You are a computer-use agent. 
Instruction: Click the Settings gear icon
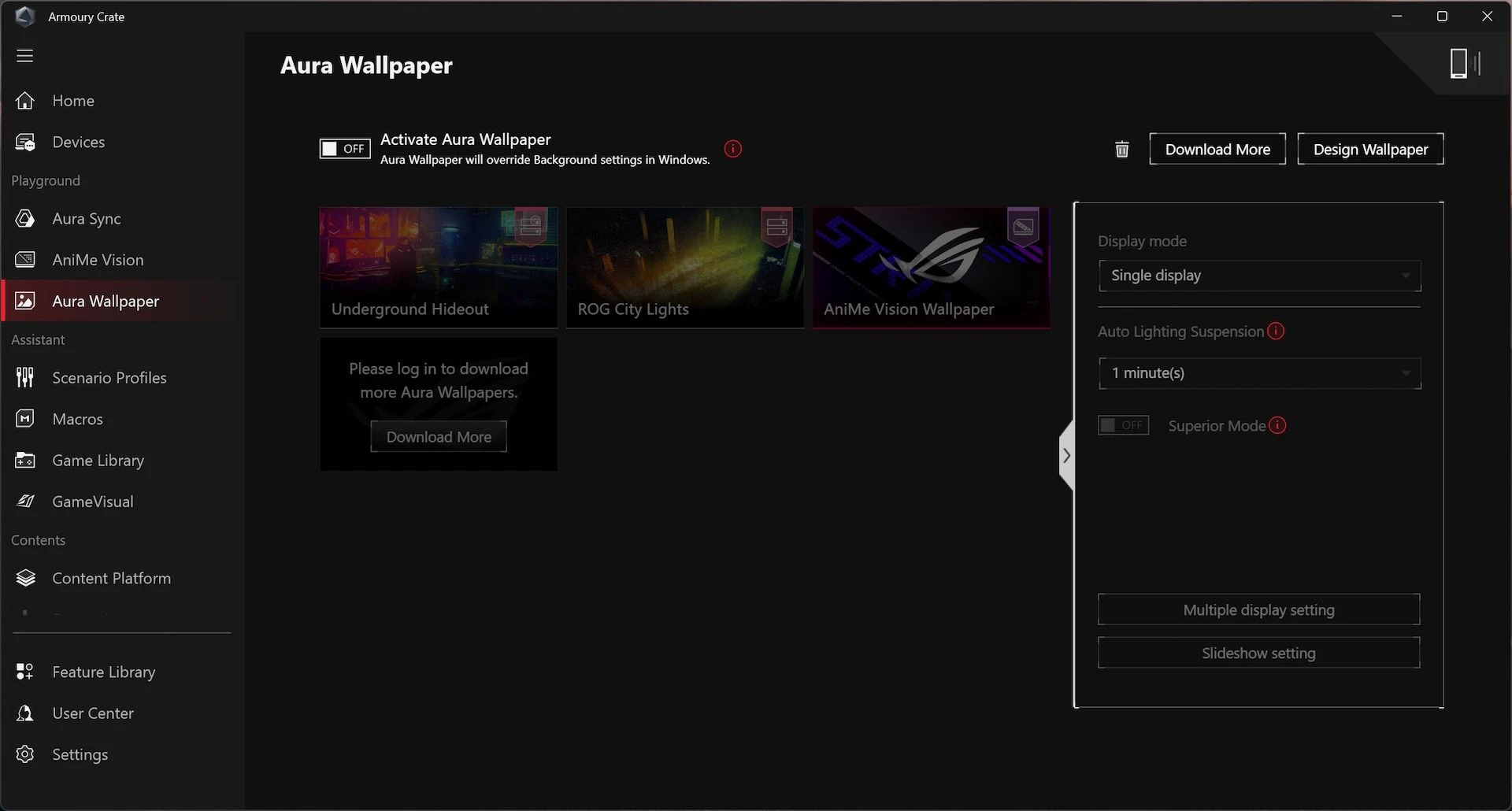click(25, 754)
